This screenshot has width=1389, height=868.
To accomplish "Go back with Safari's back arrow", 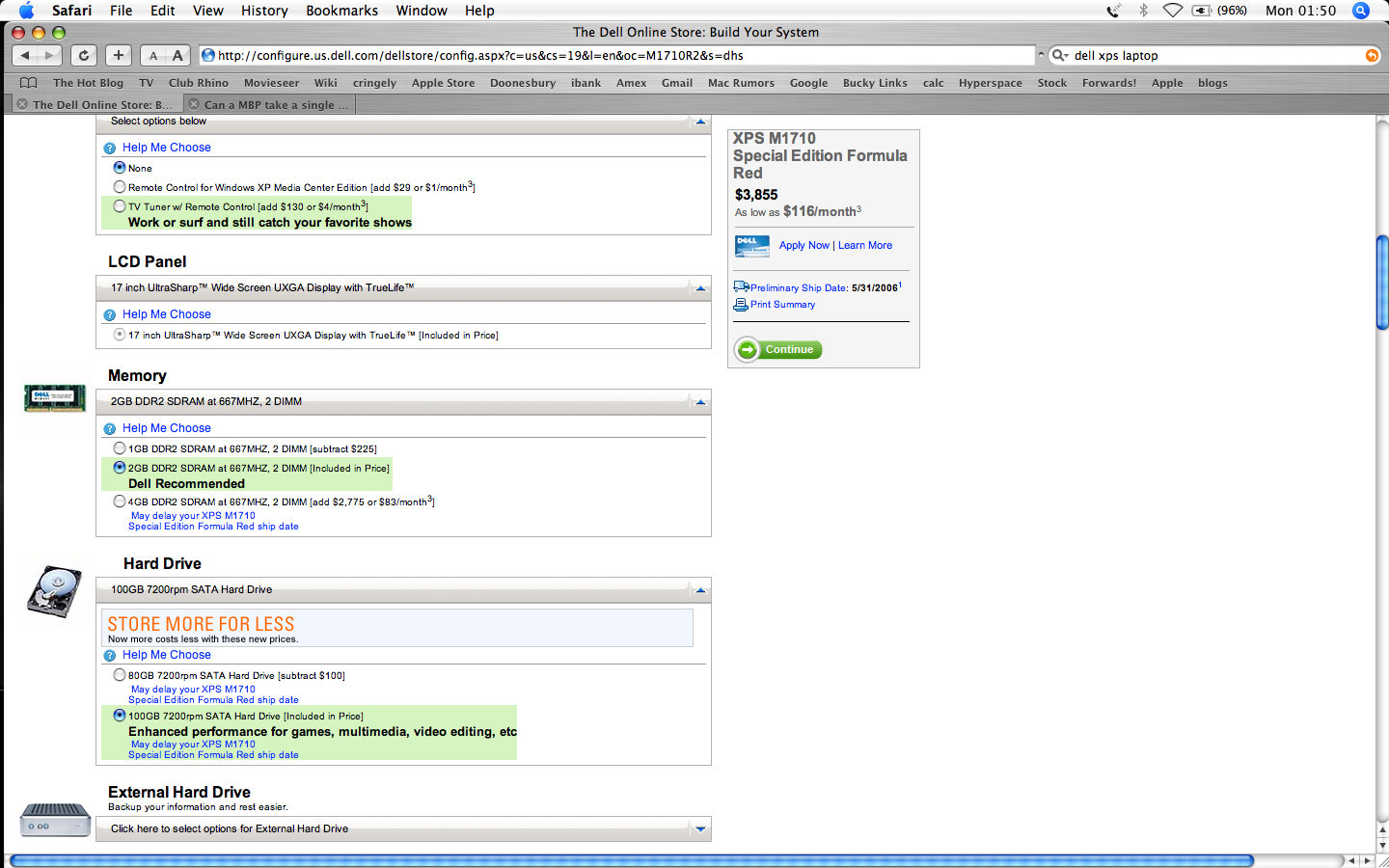I will 26,56.
